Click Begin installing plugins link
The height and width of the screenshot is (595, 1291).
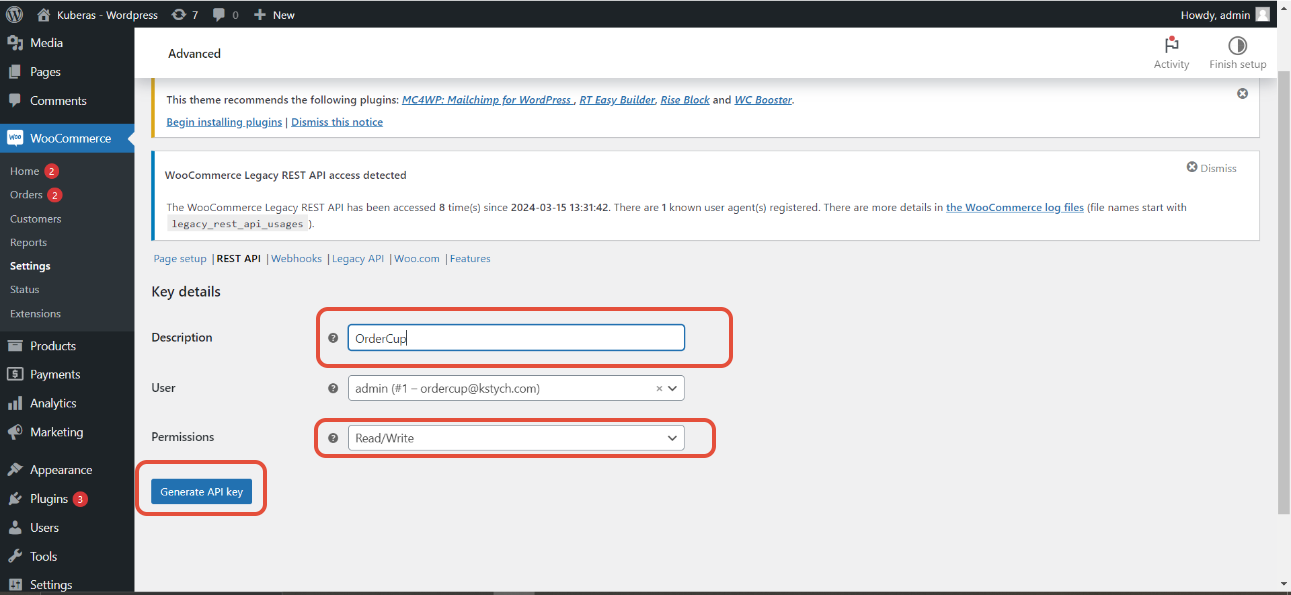coord(224,122)
